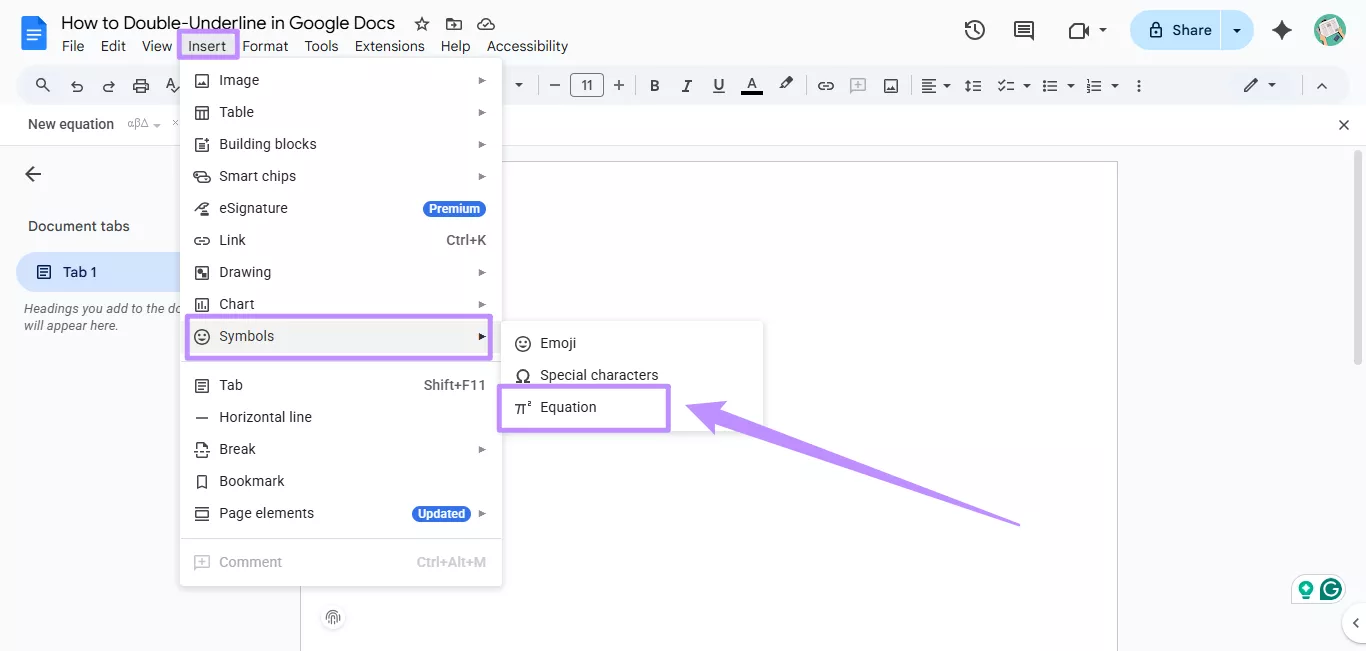This screenshot has height=651, width=1366.
Task: Open the View menu
Action: (x=157, y=46)
